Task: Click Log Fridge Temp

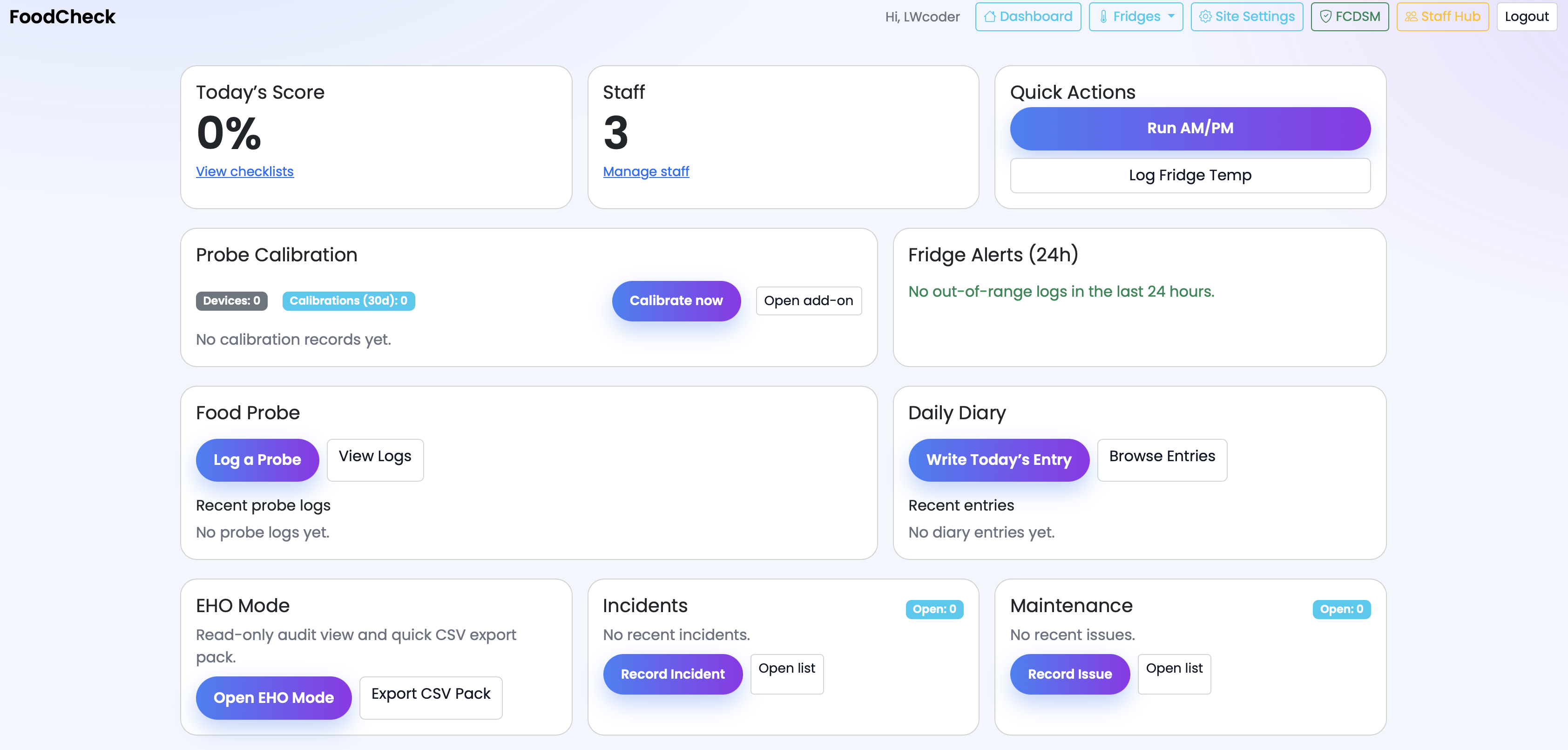Action: (1190, 176)
